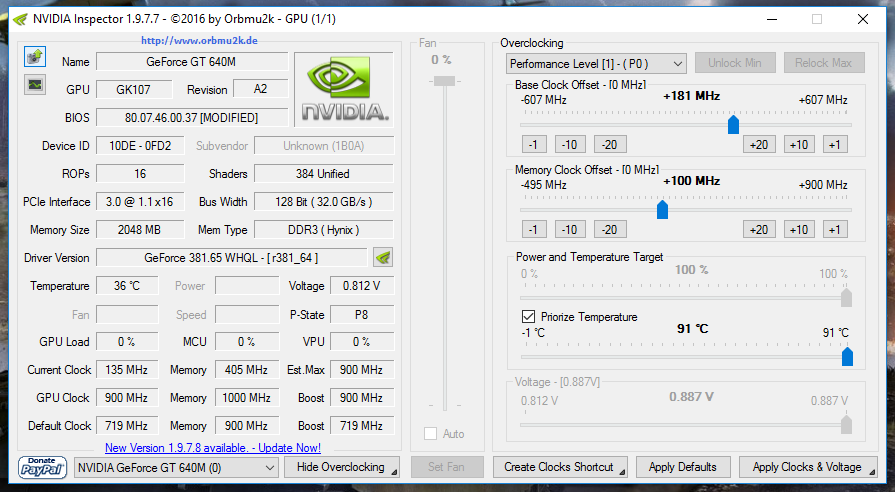Enable the Auto fan checkbox
This screenshot has height=492, width=895.
pos(430,434)
